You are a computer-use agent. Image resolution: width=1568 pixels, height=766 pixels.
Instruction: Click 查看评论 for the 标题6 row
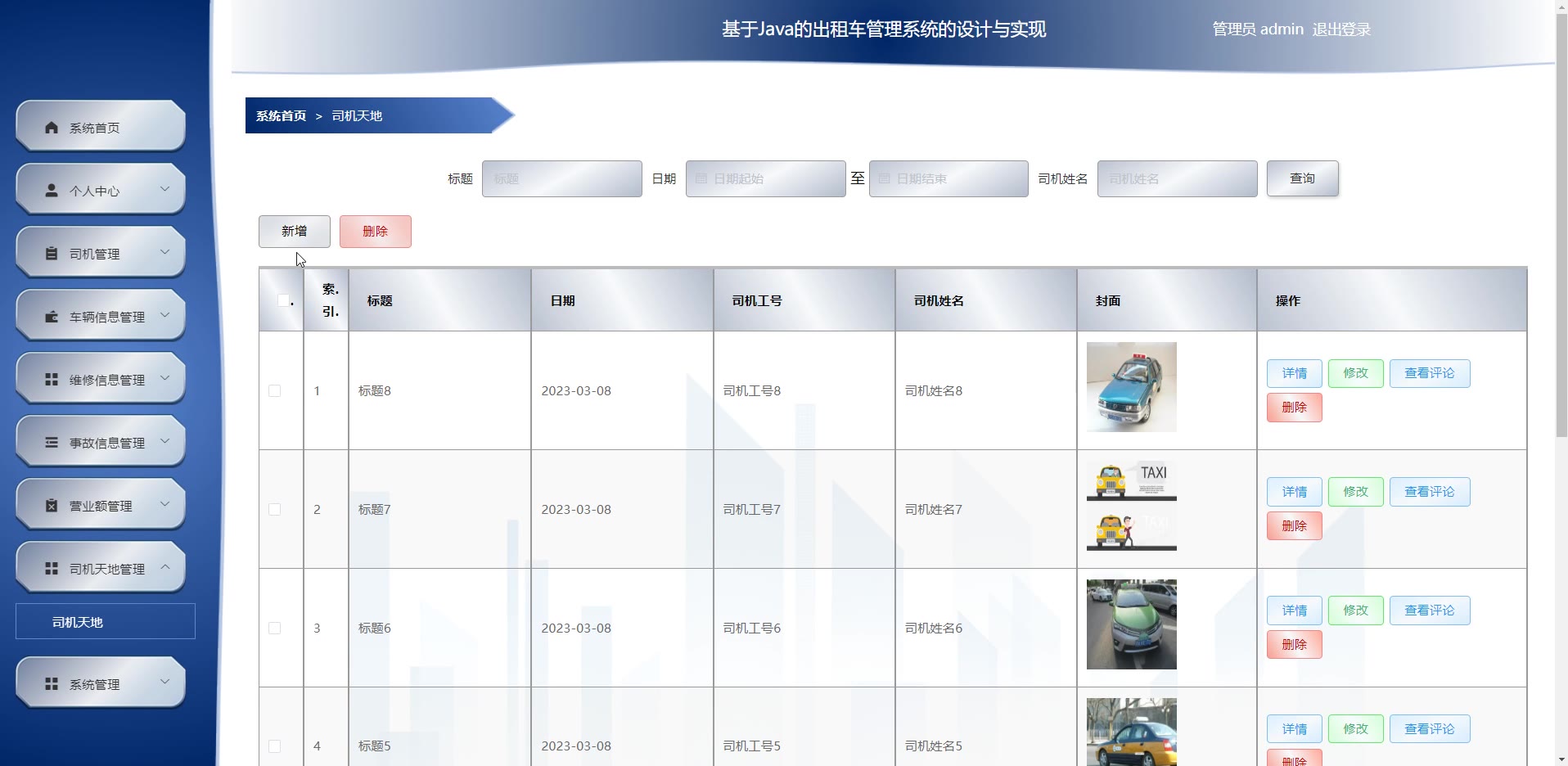pyautogui.click(x=1430, y=611)
